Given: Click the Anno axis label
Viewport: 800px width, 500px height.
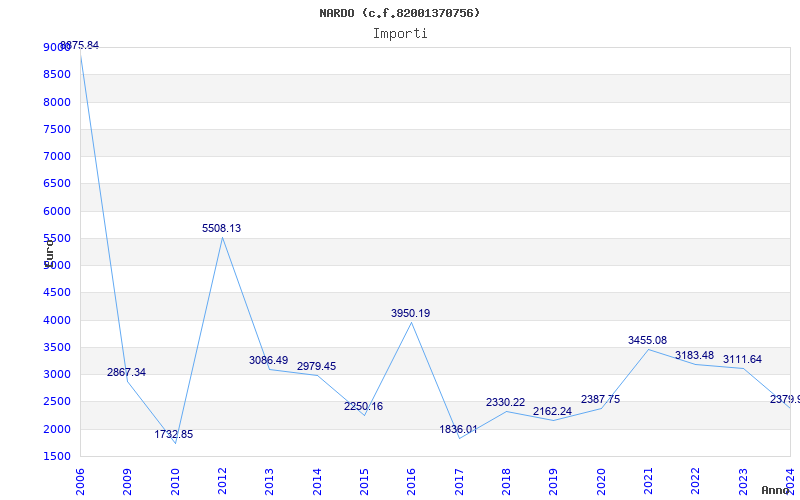Looking at the screenshot, I should point(776,491).
